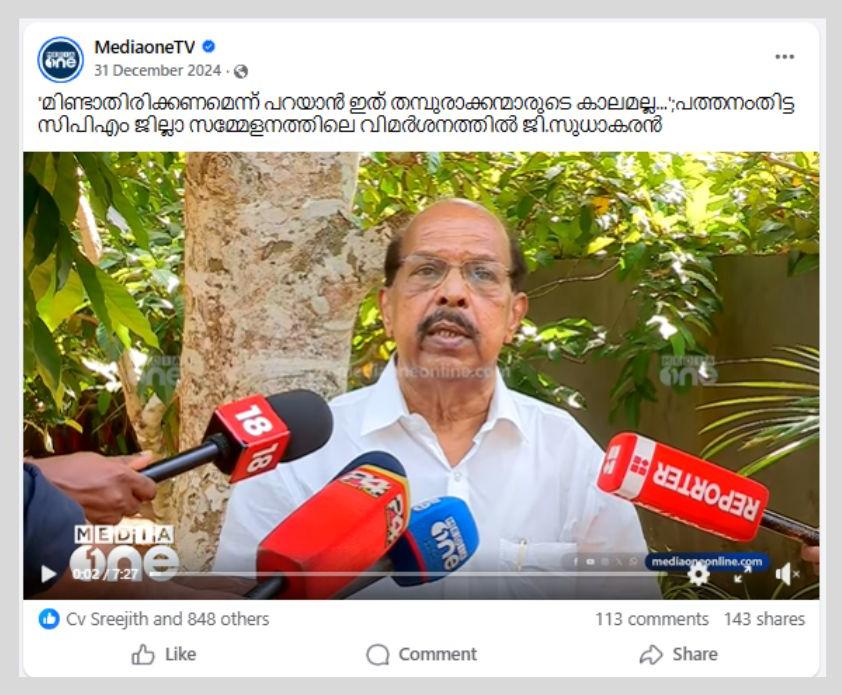Screen dimensions: 842x695
Task: Click the public globe audience icon
Action: 241,71
